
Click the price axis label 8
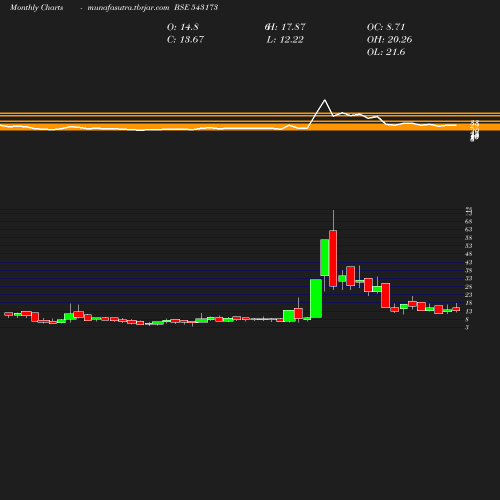pyautogui.click(x=467, y=319)
